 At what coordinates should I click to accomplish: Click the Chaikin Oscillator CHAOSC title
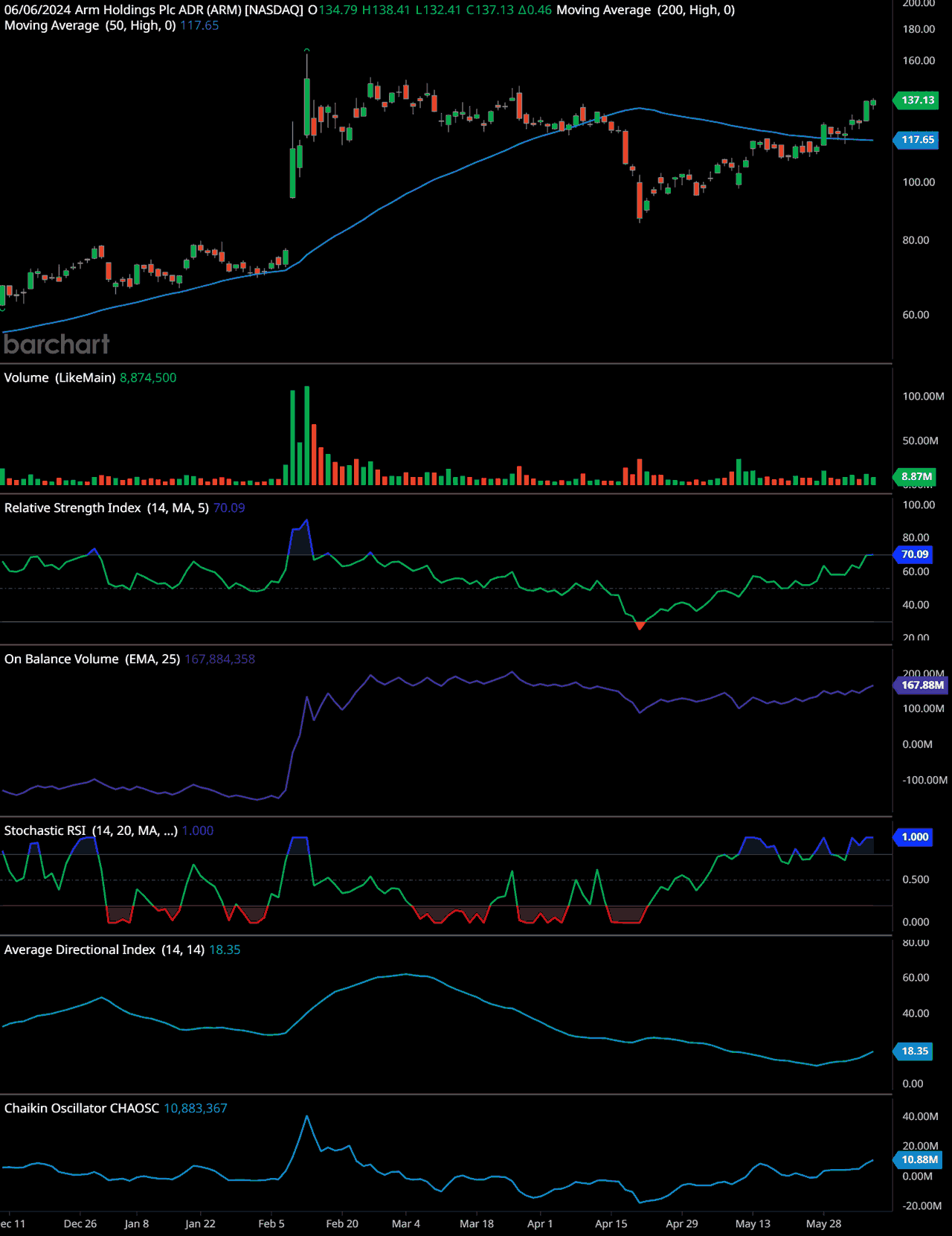(81, 1108)
